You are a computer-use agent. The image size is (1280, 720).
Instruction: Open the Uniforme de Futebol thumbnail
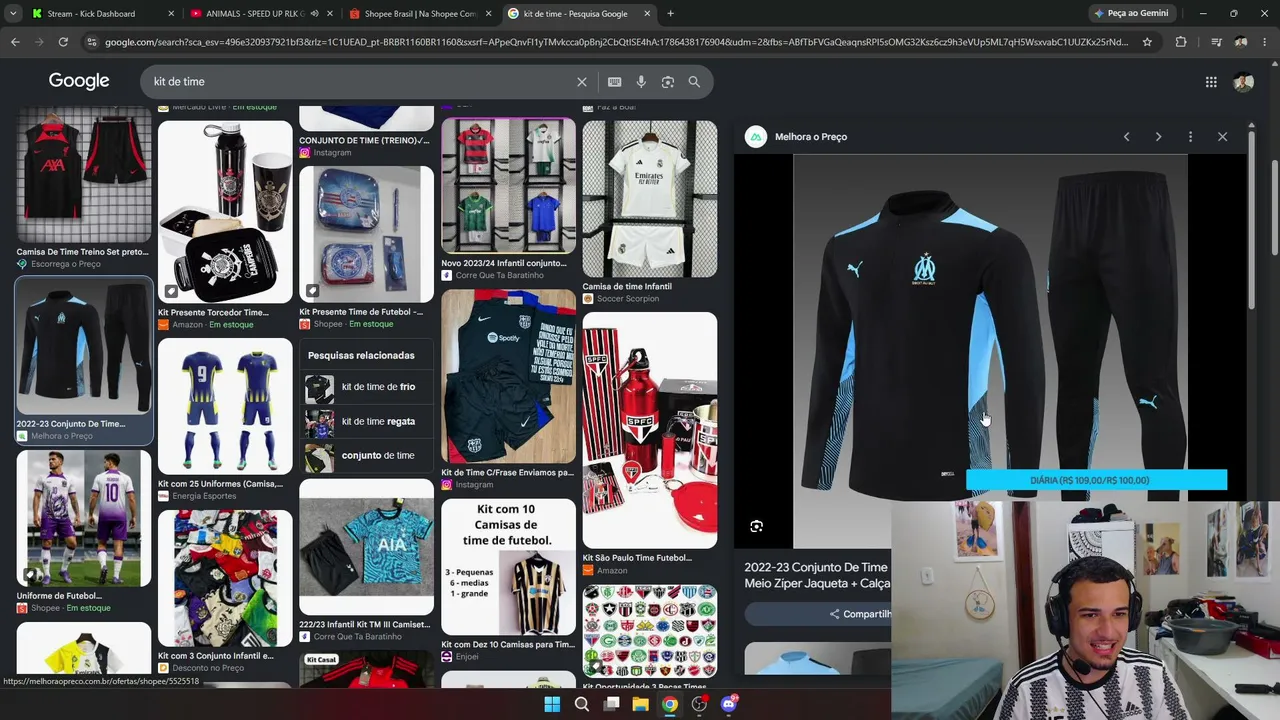tap(84, 518)
